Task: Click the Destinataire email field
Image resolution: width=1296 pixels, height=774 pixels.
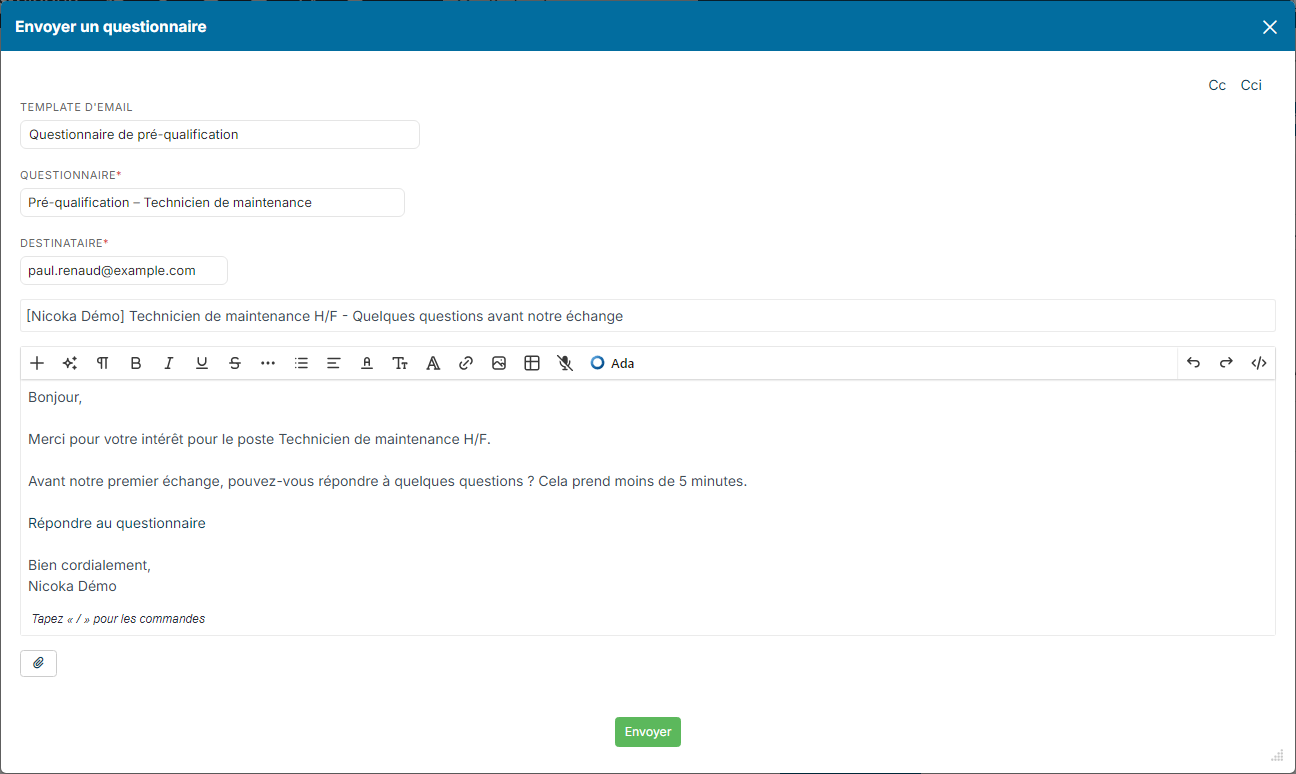Action: click(x=124, y=271)
